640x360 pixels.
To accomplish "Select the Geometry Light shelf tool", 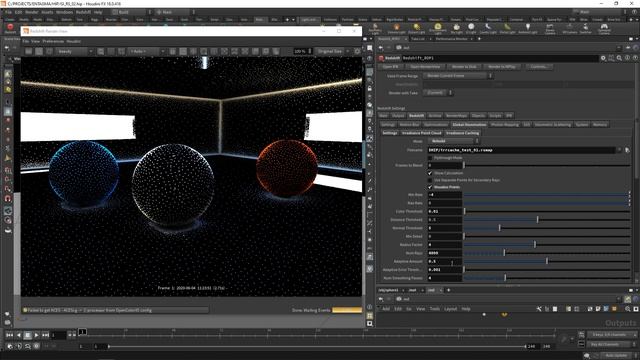I will click(x=375, y=28).
